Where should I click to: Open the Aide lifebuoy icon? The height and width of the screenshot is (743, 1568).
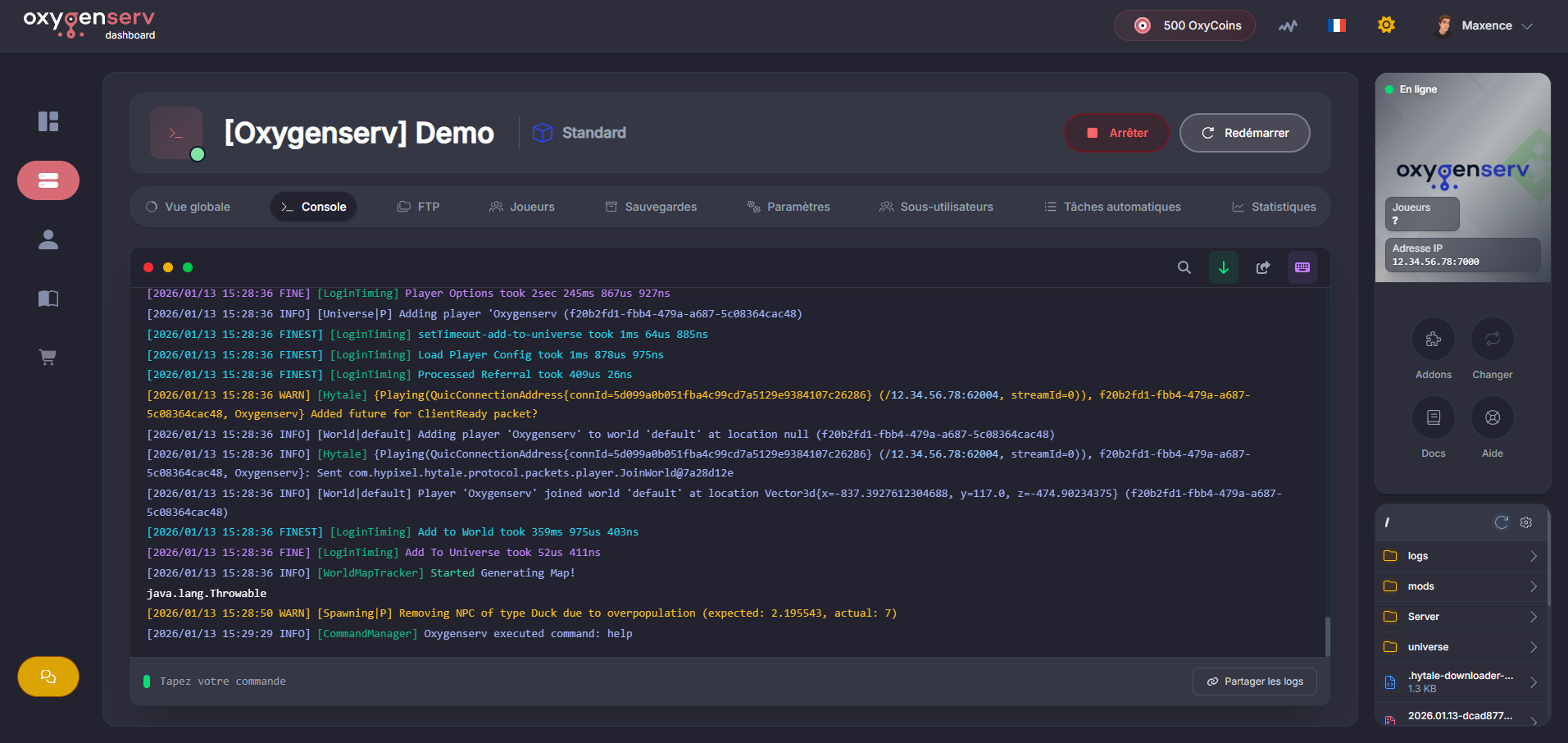pyautogui.click(x=1492, y=418)
